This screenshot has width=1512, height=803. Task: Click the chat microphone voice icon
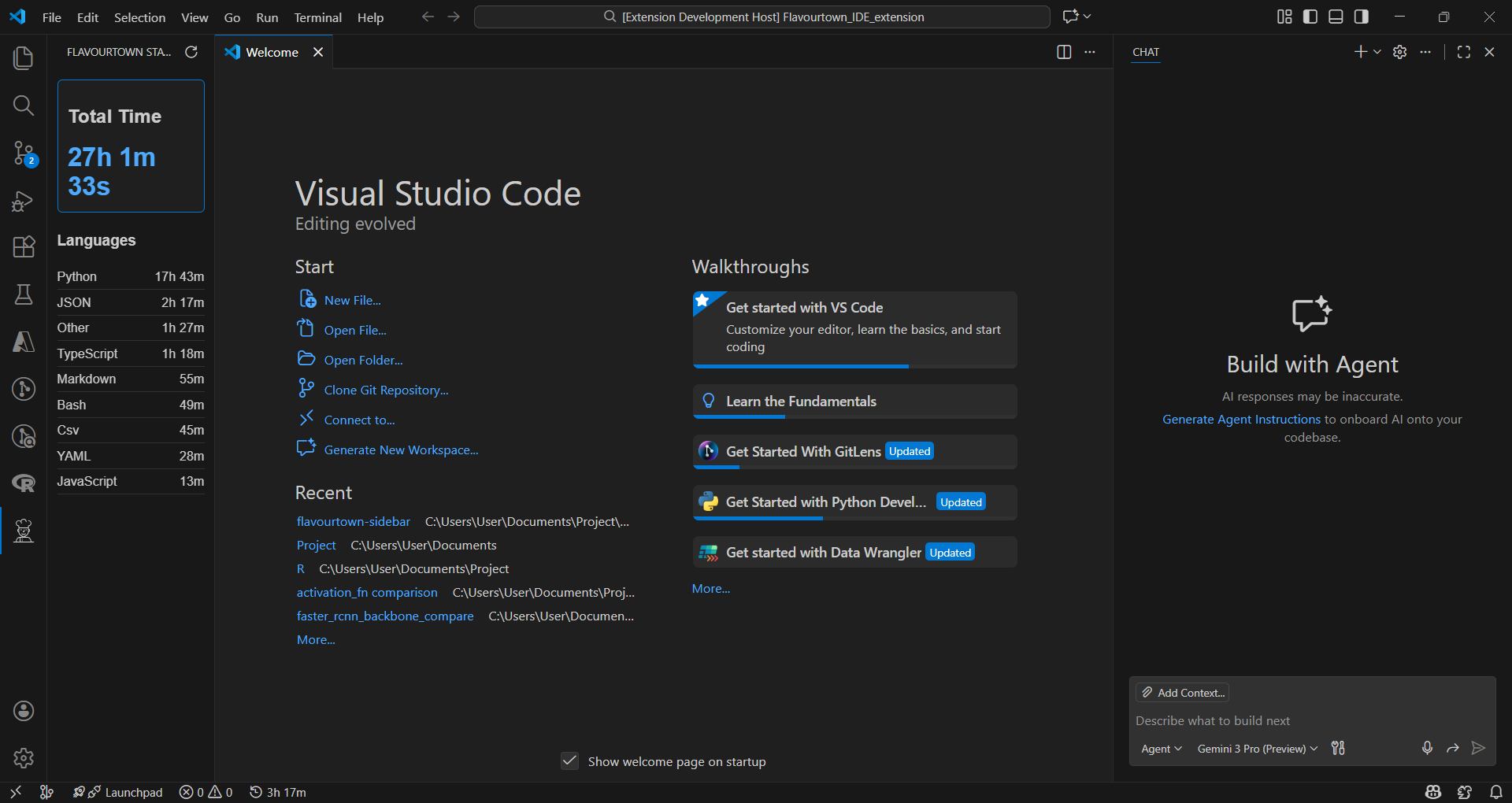[x=1427, y=748]
